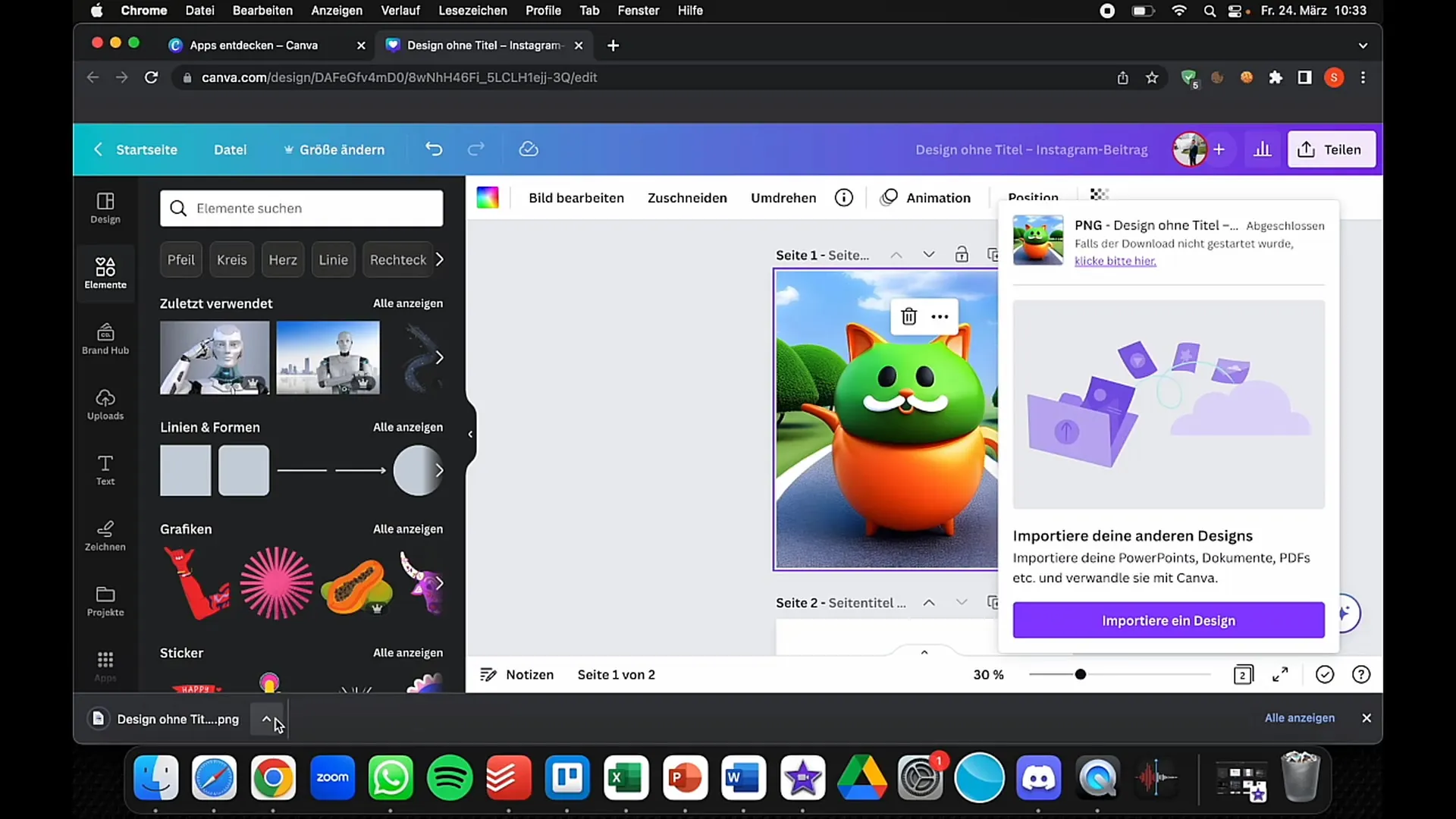Click the zoom slider handle
The width and height of the screenshot is (1456, 819).
click(x=1081, y=674)
